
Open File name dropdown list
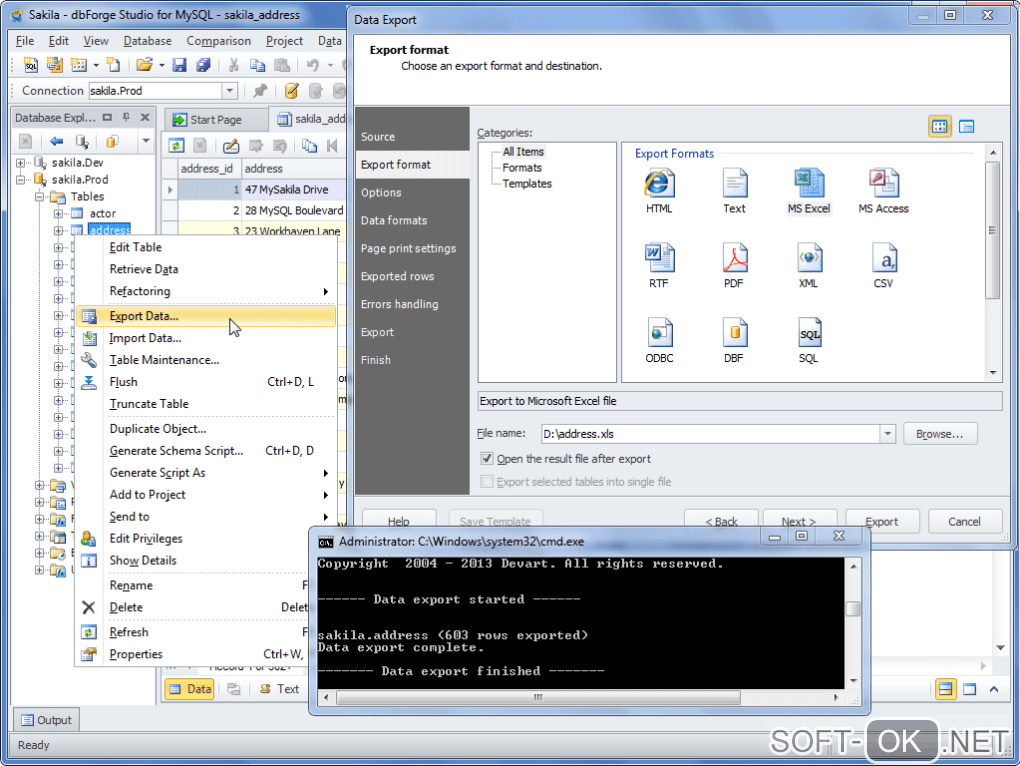pos(887,434)
